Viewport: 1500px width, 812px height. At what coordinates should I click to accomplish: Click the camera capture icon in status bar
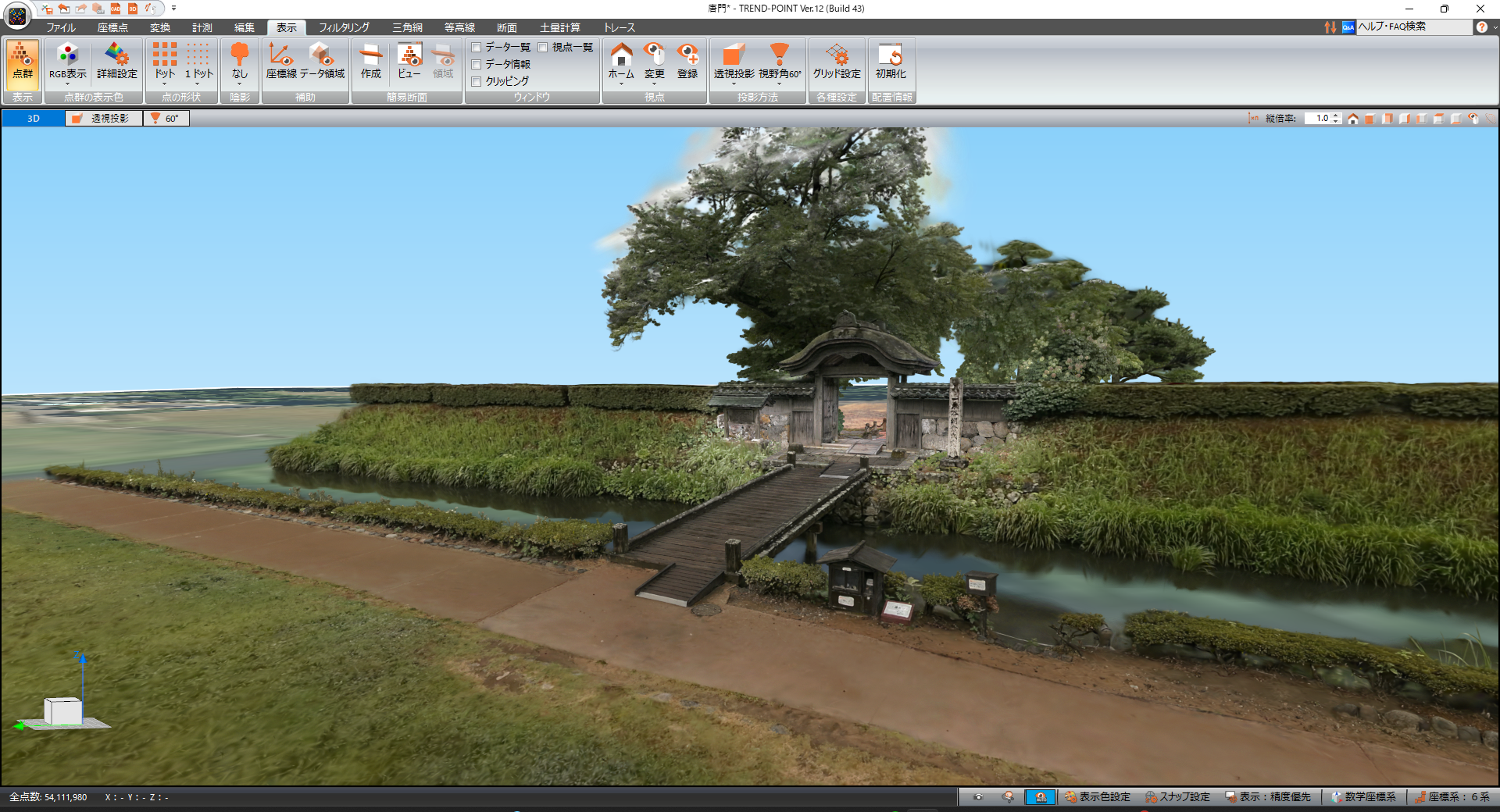(977, 797)
